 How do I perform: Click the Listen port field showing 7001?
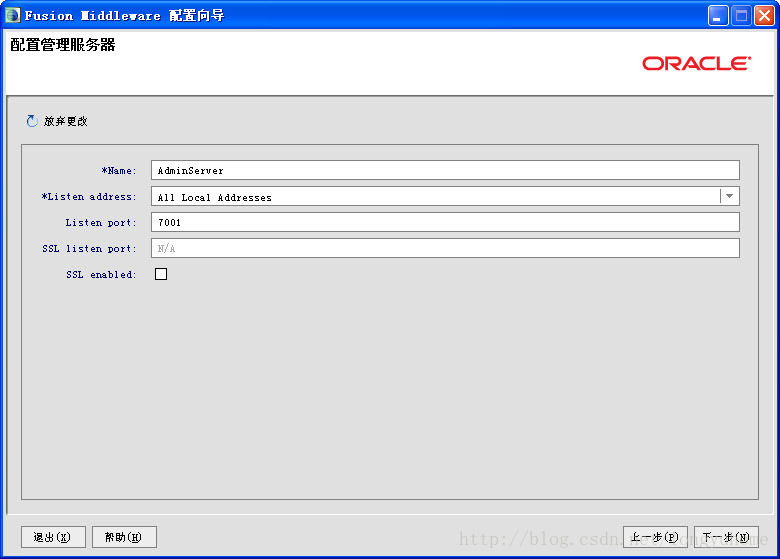click(x=445, y=222)
